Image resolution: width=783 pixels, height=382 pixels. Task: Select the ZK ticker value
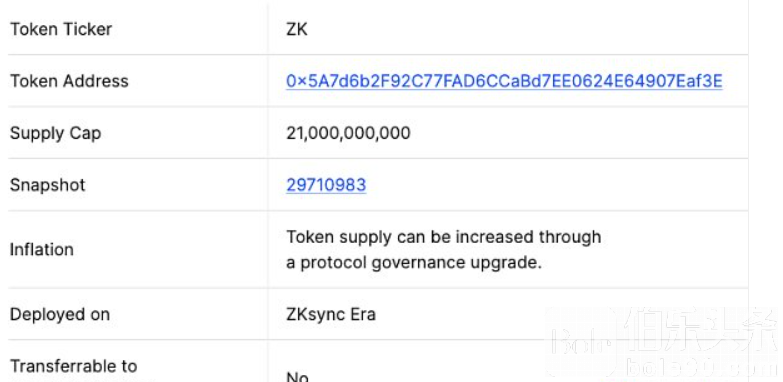click(297, 29)
